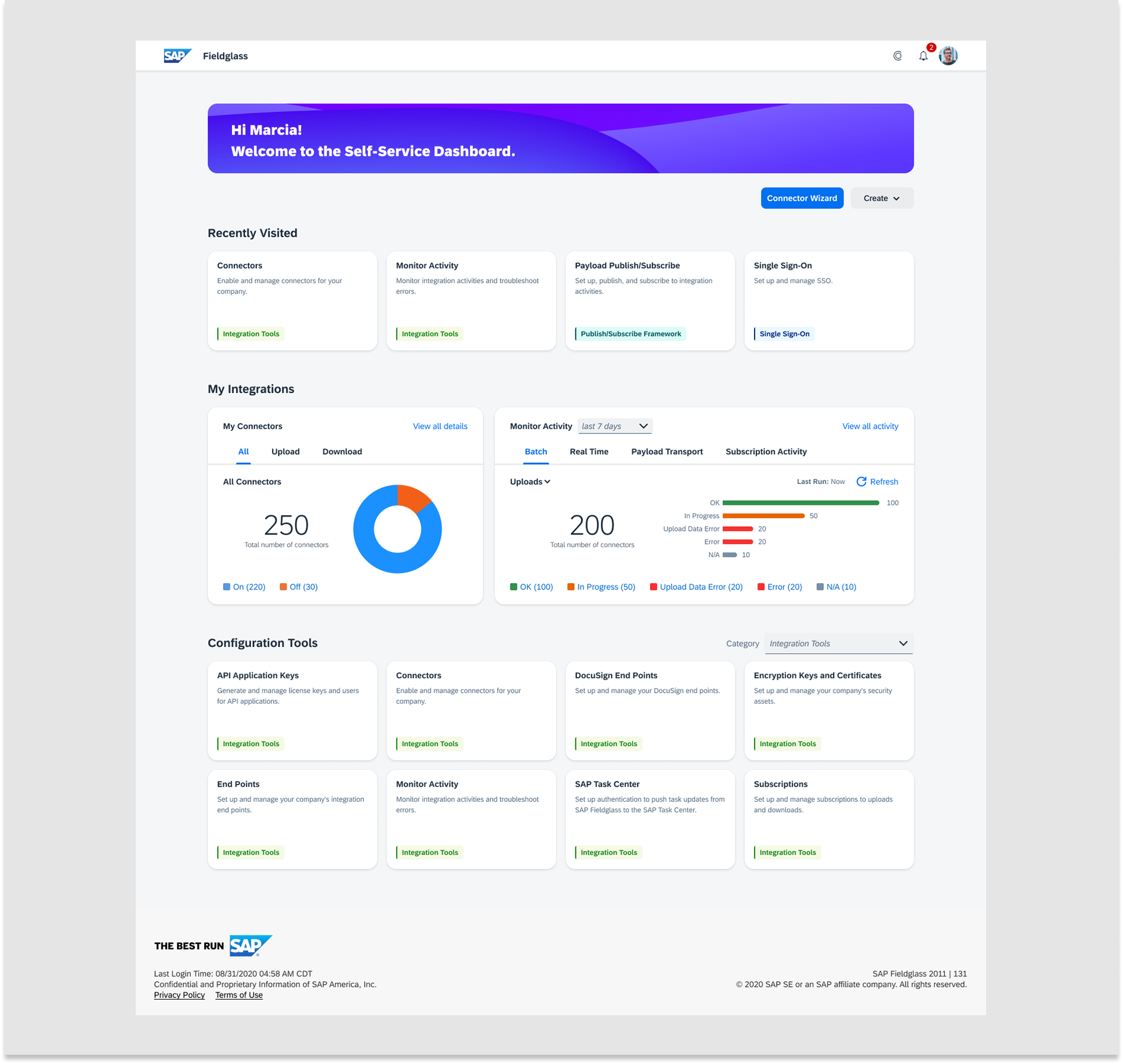
Task: Click the Single Sign-On tag label
Action: (x=784, y=334)
